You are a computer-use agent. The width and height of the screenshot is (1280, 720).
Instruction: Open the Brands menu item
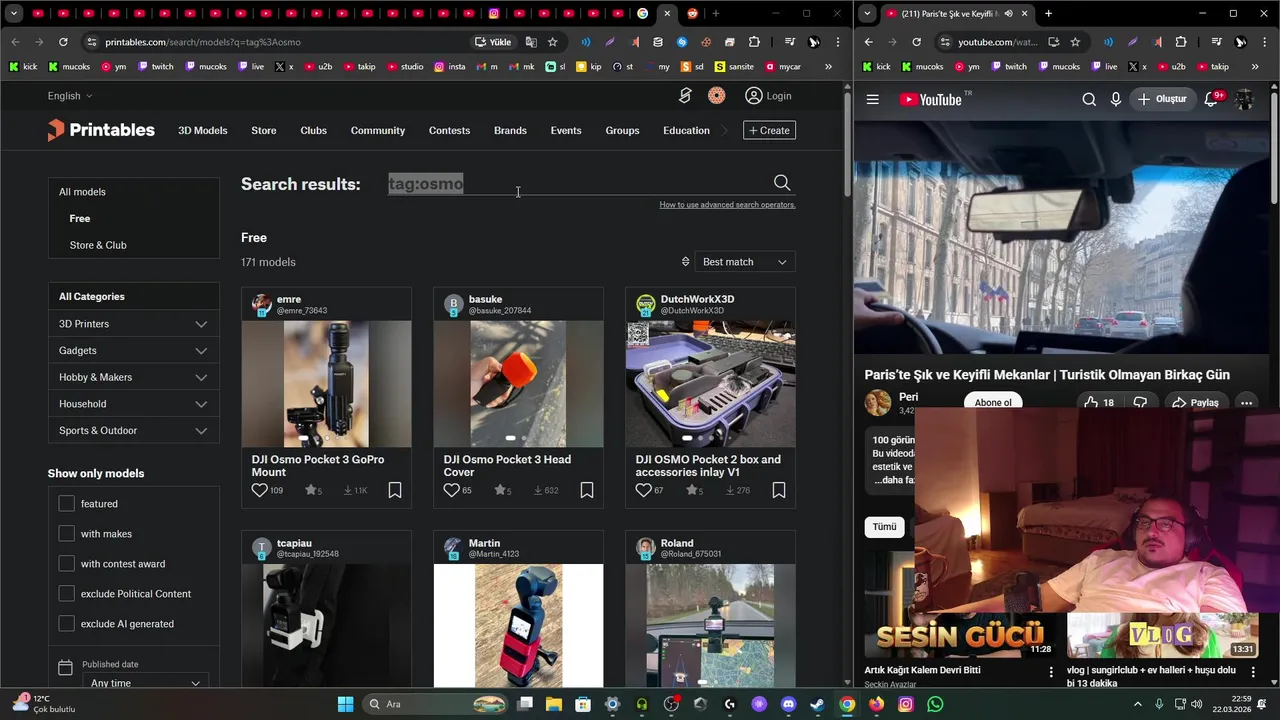[x=510, y=130]
